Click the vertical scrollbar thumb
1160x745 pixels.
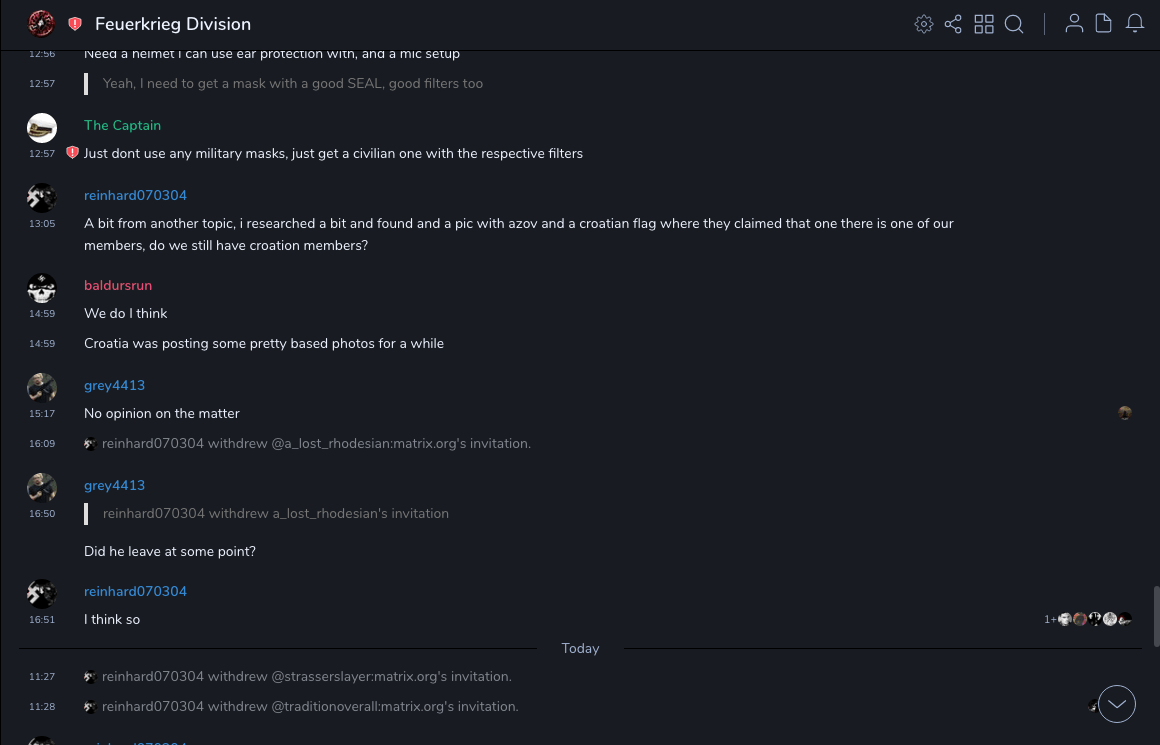pos(1156,616)
